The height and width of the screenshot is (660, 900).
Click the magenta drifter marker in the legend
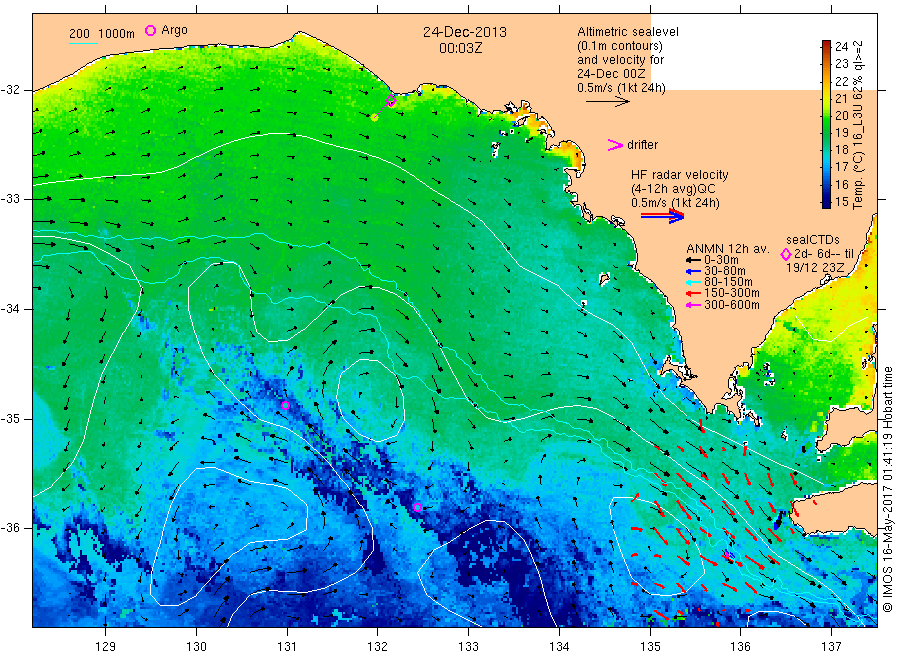pyautogui.click(x=615, y=145)
